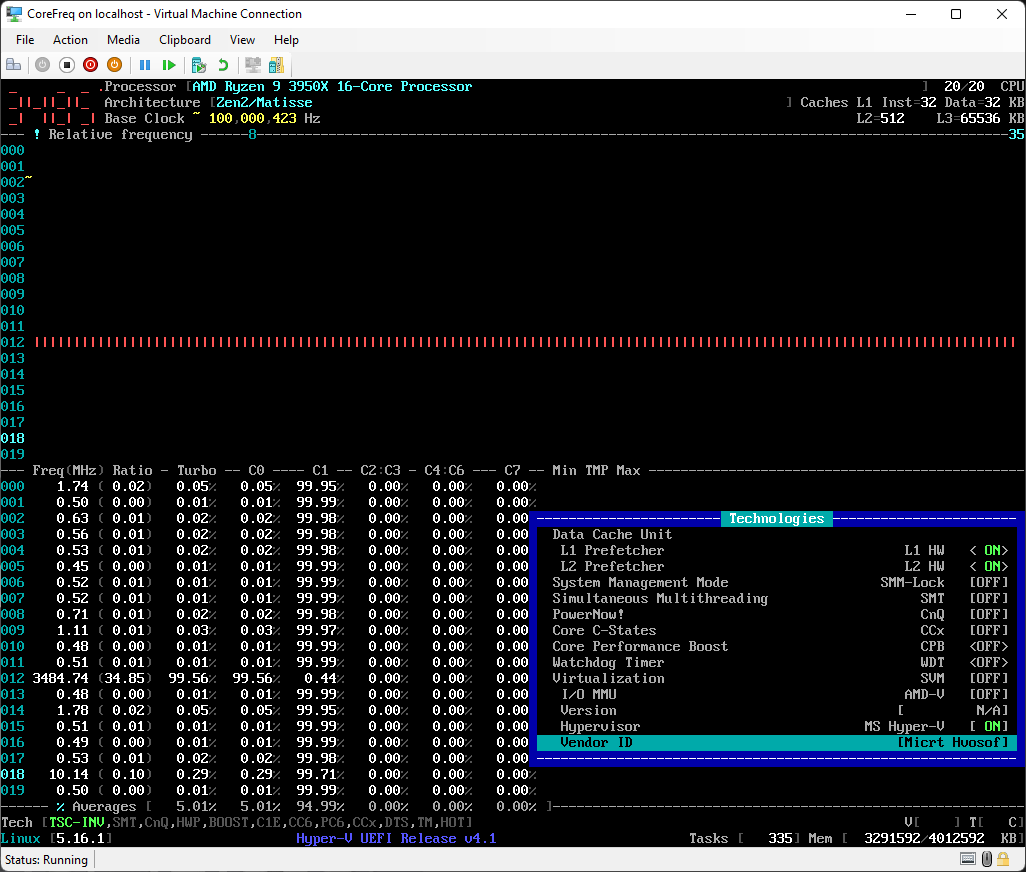Click the Technologies panel title

click(x=777, y=519)
